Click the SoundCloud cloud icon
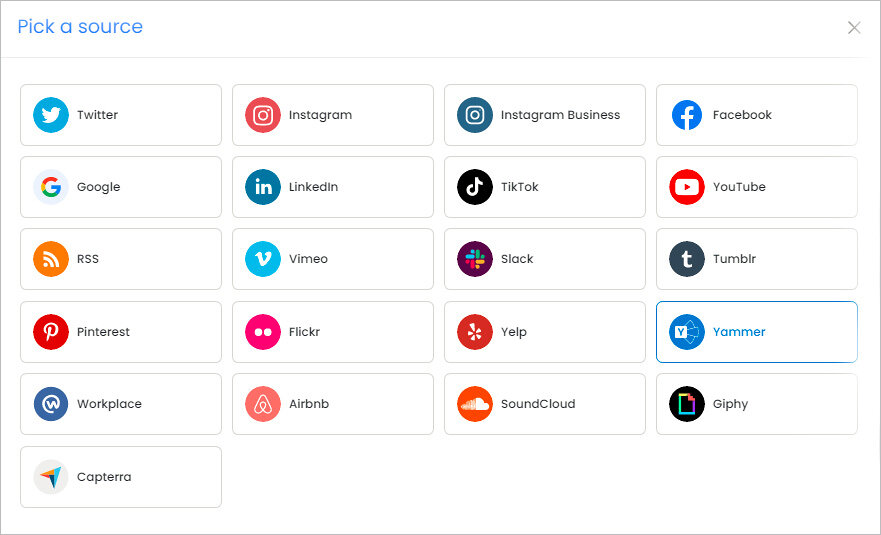Viewport: 881px width, 535px height. [x=475, y=404]
